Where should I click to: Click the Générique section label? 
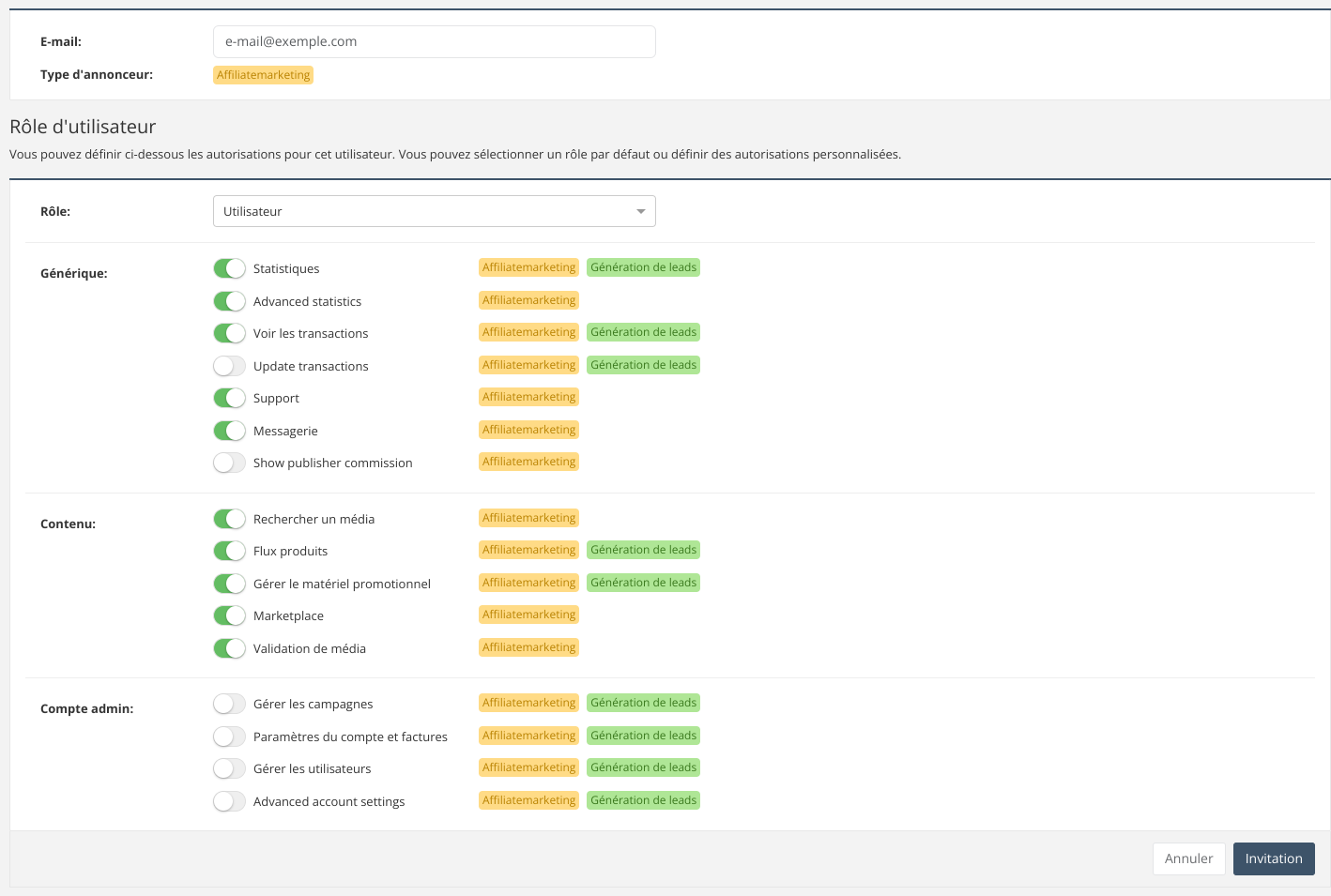[74, 274]
